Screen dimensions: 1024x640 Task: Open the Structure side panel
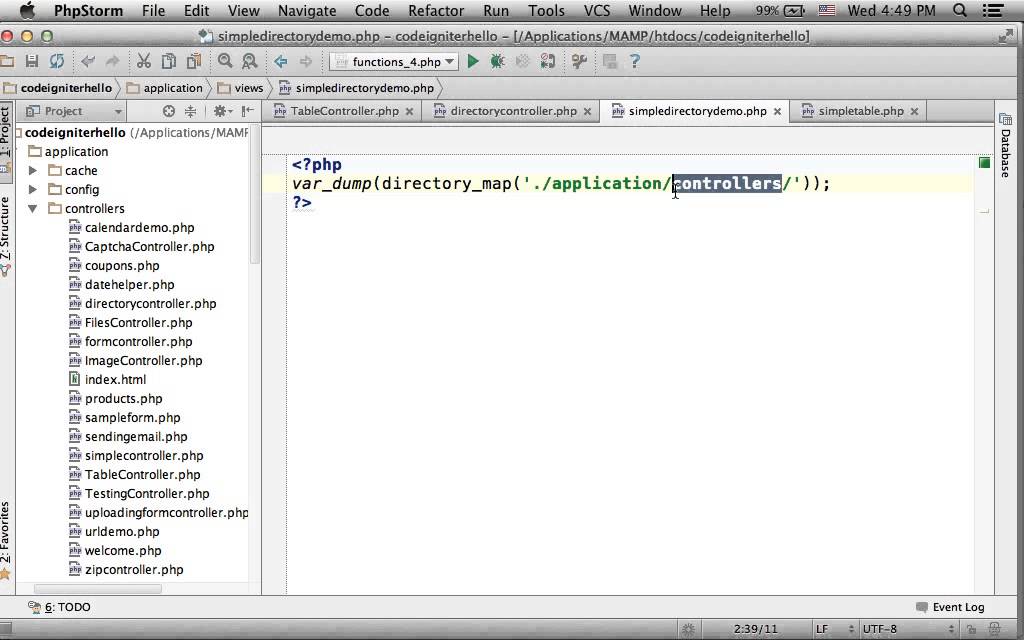[x=6, y=235]
